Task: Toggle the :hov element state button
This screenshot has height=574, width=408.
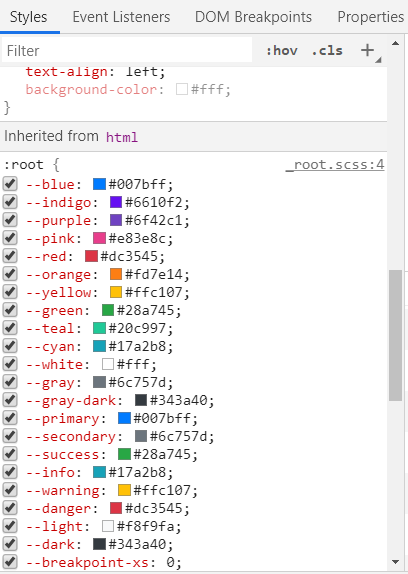Action: (x=282, y=51)
